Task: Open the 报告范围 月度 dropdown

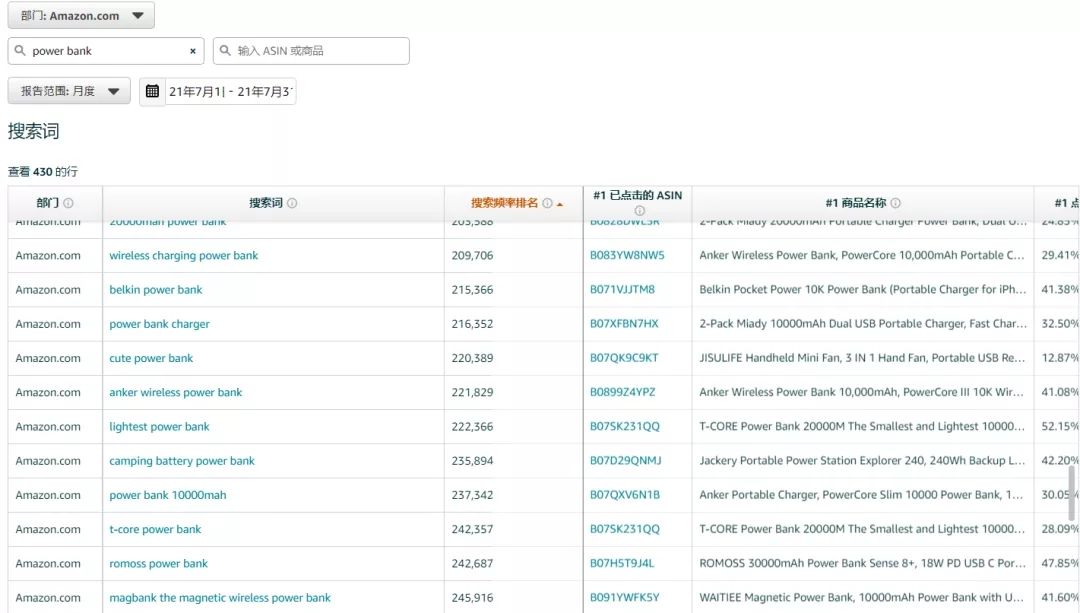Action: (x=69, y=91)
